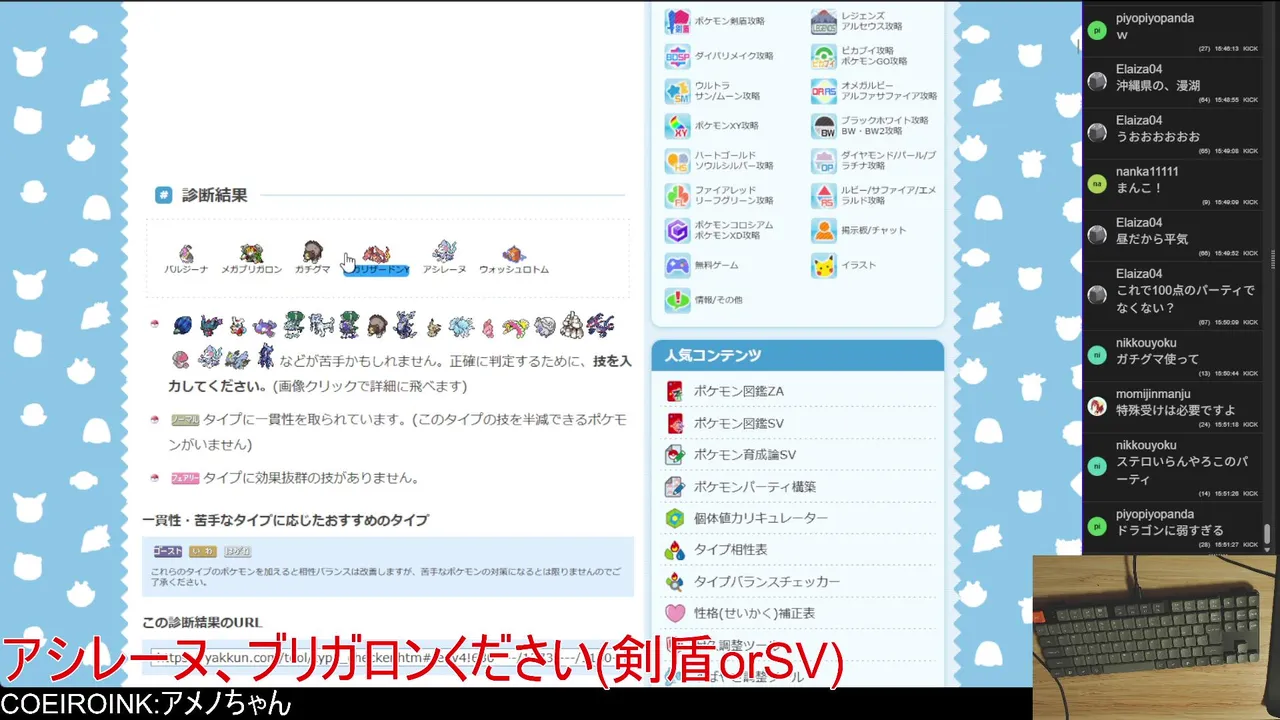
Task: Open the ピカブイ攻略 icon
Action: pos(823,56)
